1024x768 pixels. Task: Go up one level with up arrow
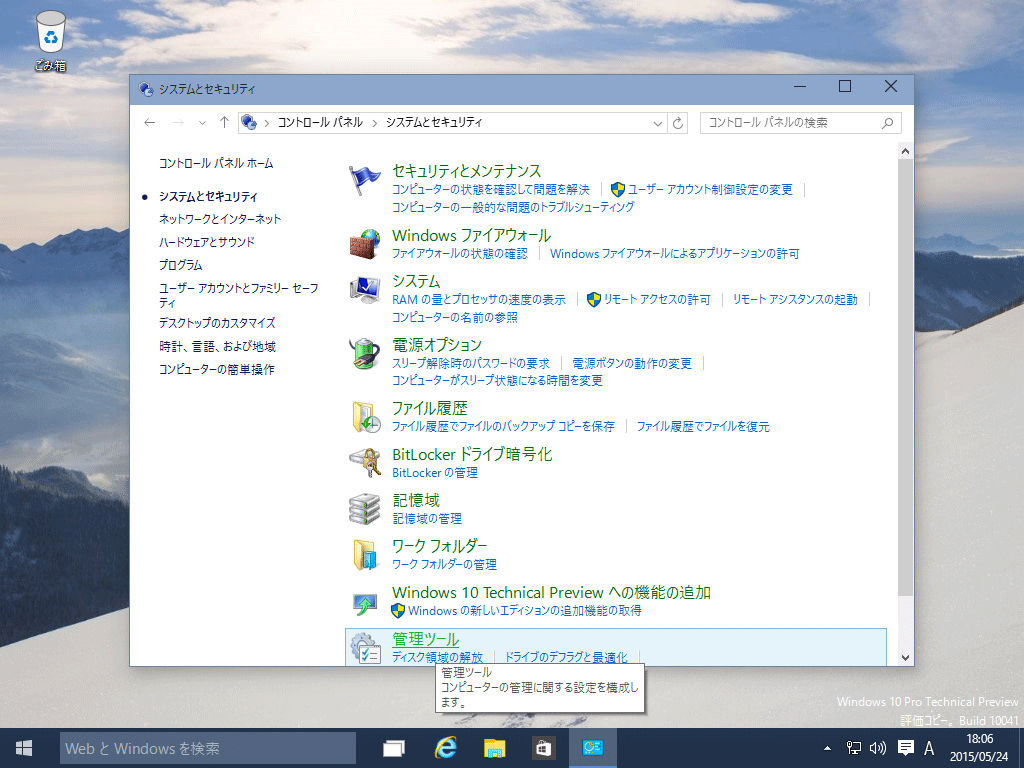[x=224, y=122]
